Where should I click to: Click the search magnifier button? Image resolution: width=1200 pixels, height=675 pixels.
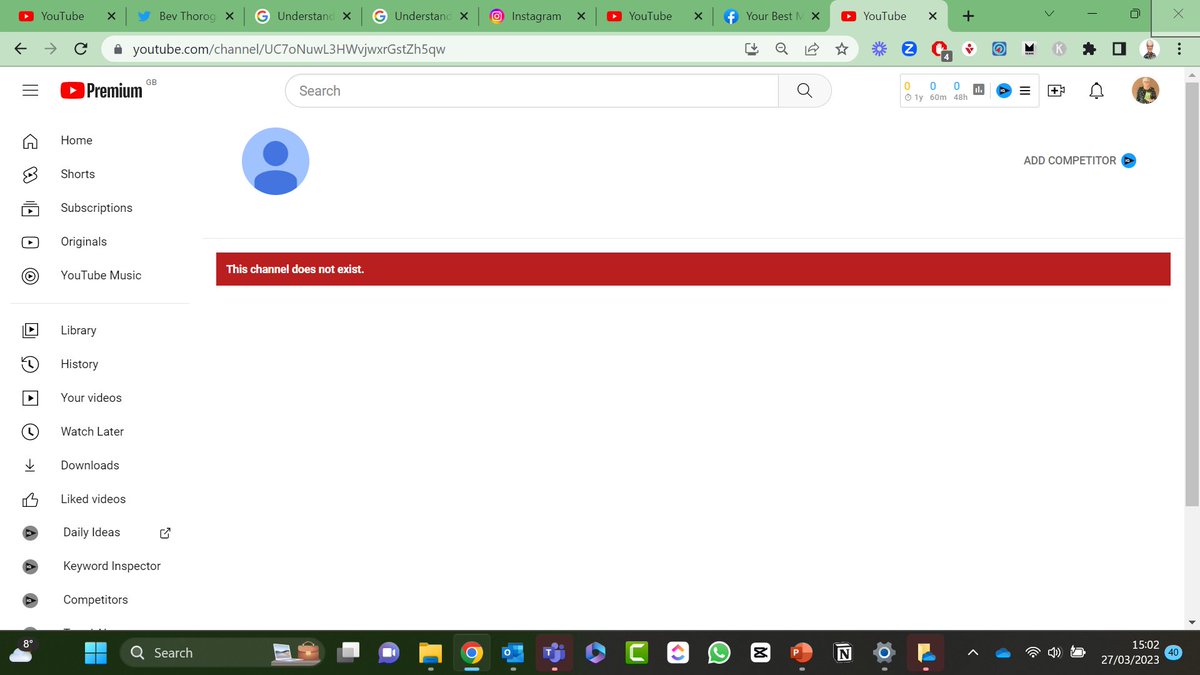click(805, 91)
